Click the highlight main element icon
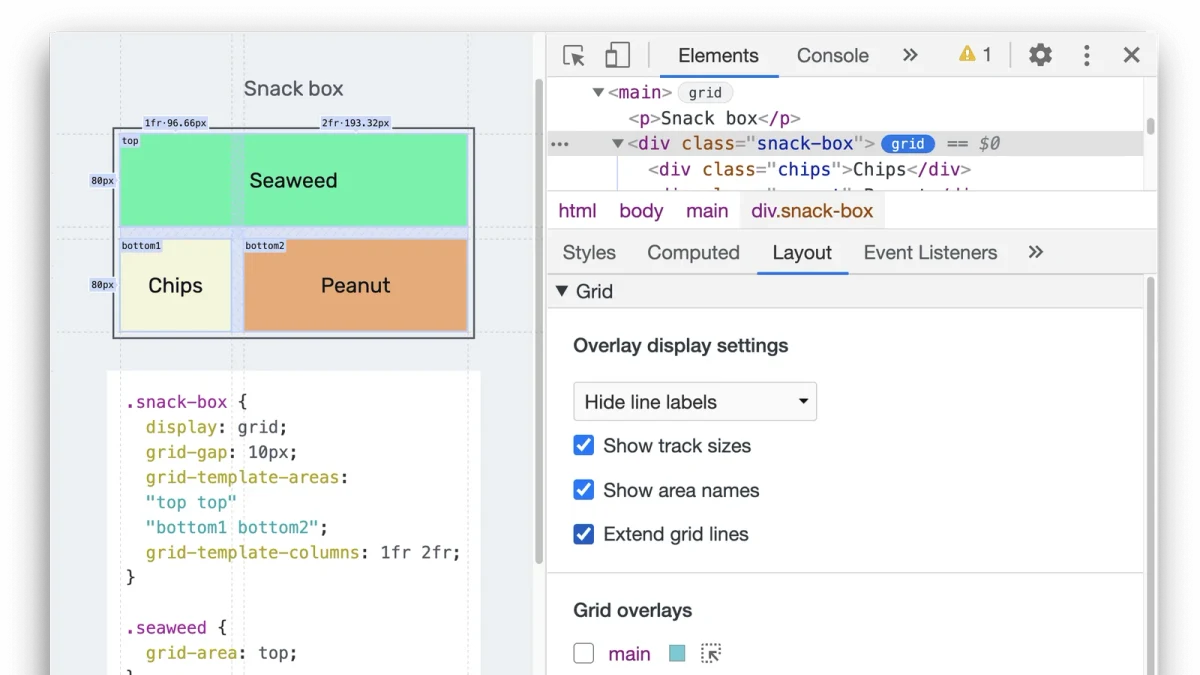This screenshot has width=1200, height=675. point(711,654)
